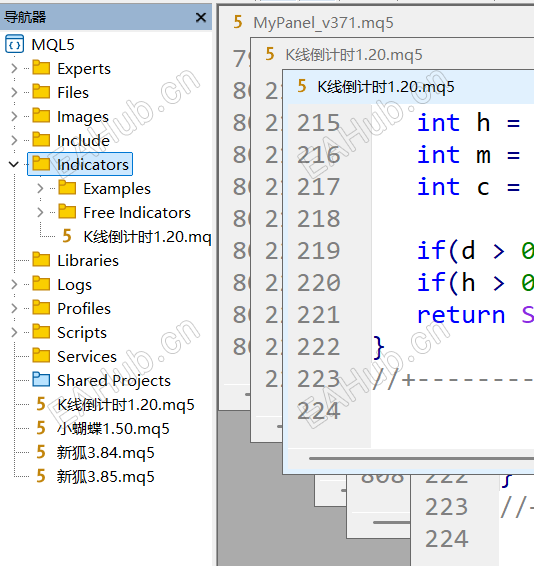Click the 导航器 panel title
This screenshot has width=534, height=566.
click(x=25, y=17)
